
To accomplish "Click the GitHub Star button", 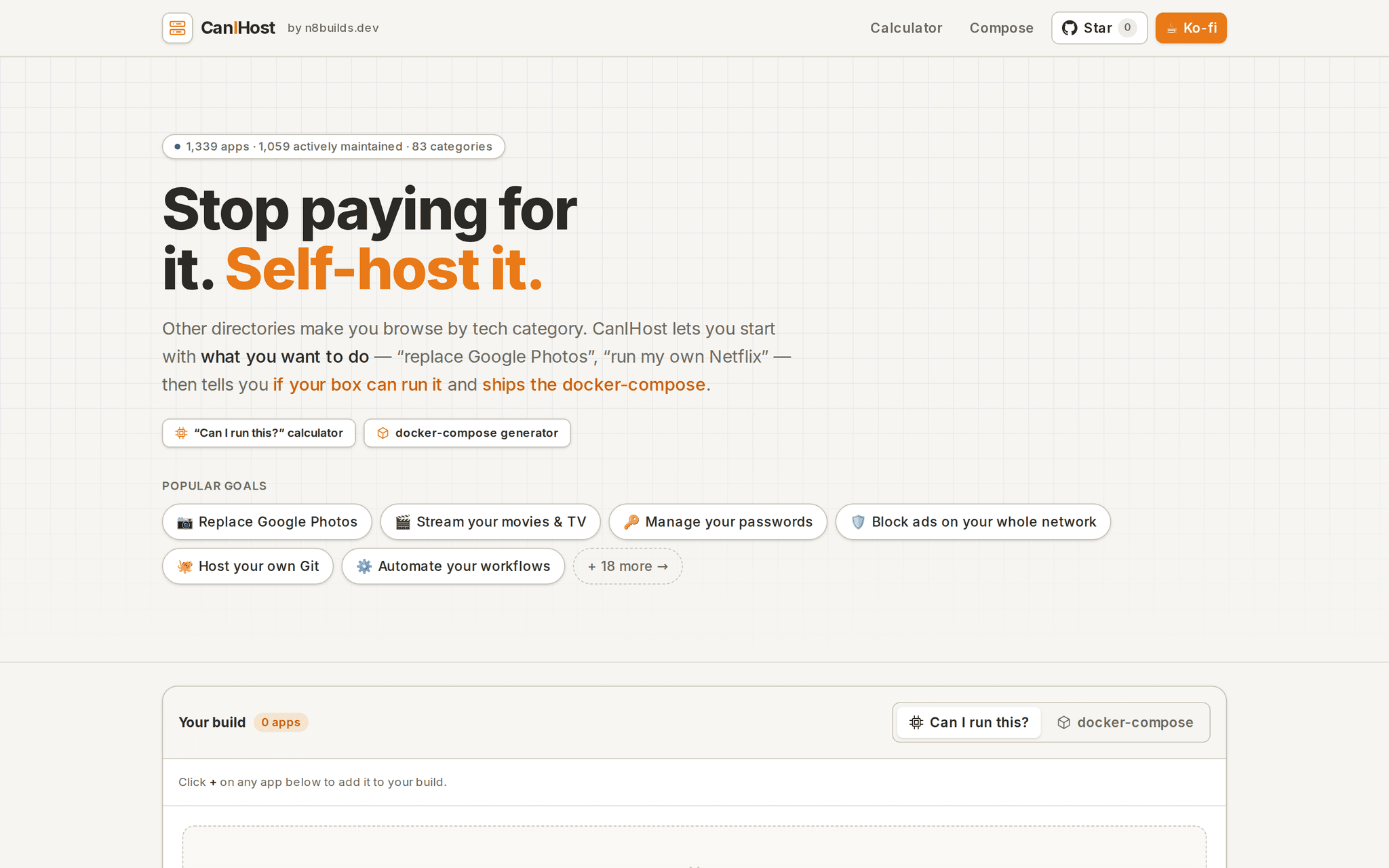I will coord(1099,28).
